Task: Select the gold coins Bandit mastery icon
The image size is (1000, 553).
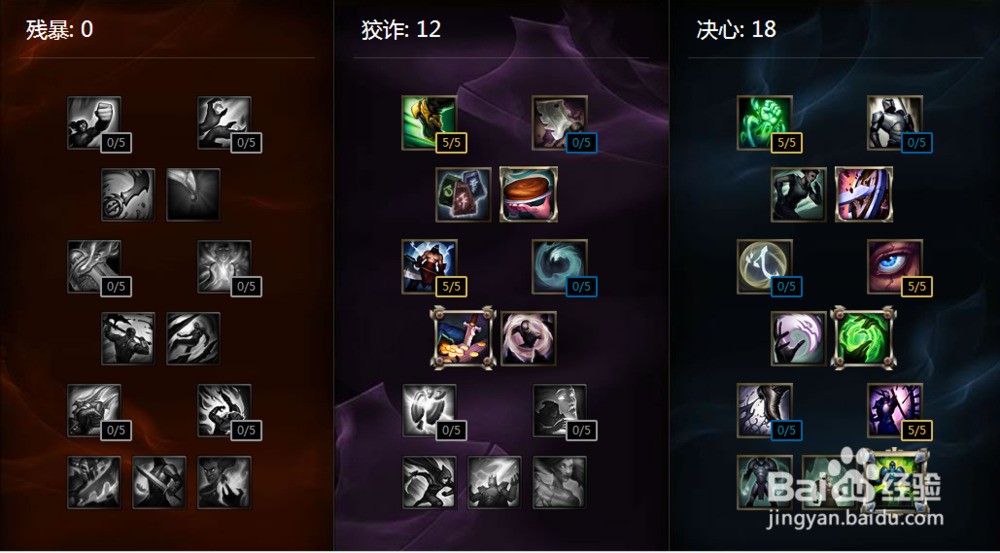Action: (x=463, y=337)
